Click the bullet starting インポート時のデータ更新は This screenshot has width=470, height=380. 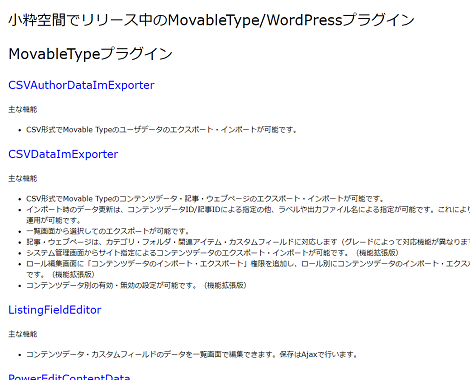pyautogui.click(x=248, y=215)
